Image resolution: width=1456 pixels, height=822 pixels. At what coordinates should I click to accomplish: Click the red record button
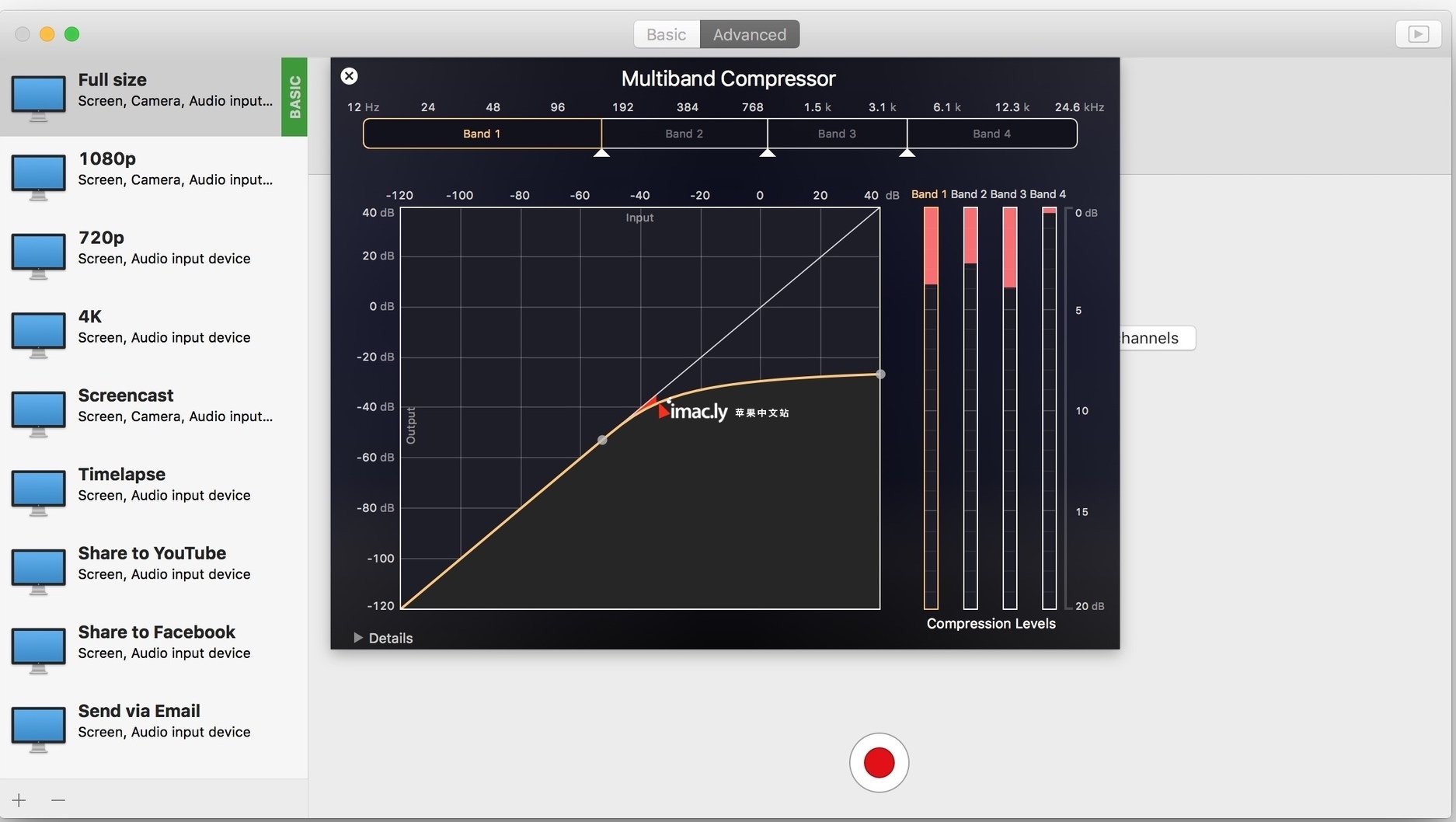coord(879,762)
